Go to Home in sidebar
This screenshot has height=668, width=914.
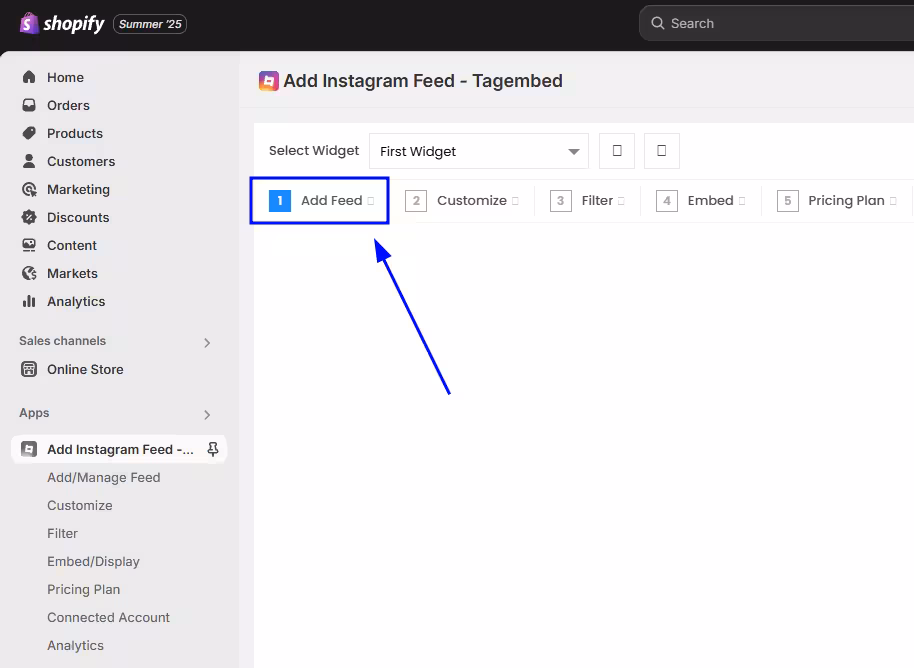65,78
